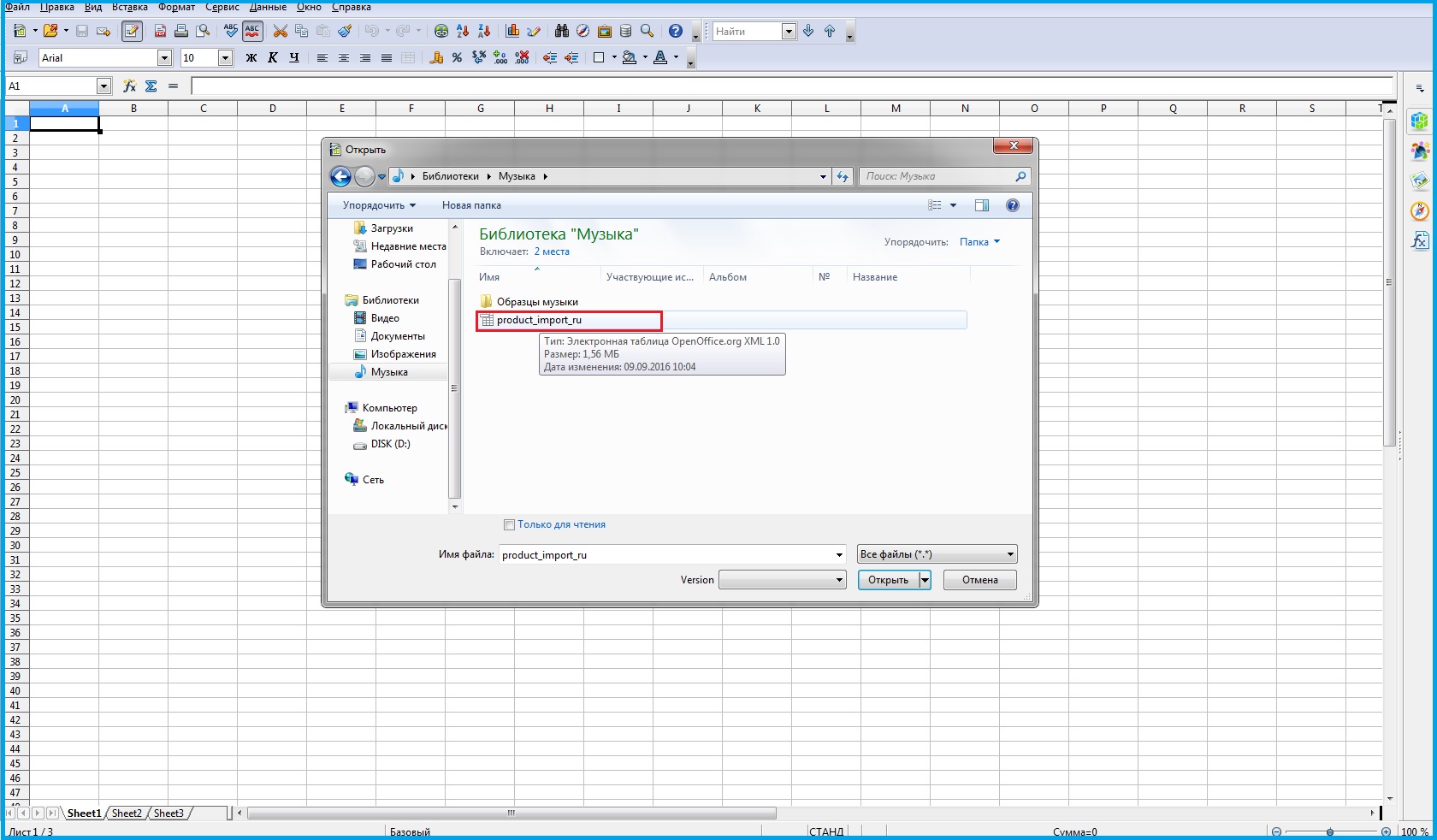
Task: Open the Открыть button's split arrow
Action: point(925,580)
